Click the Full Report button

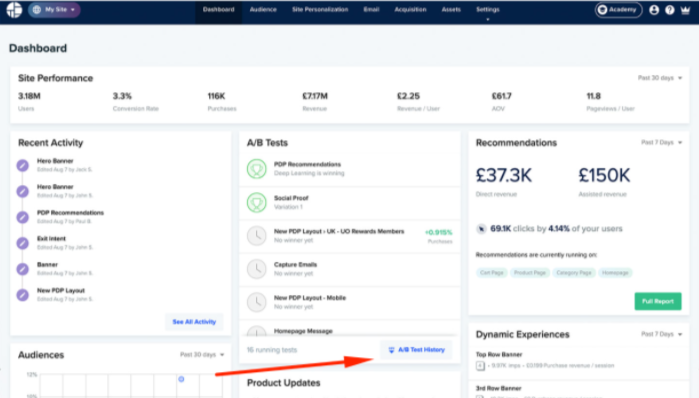pyautogui.click(x=658, y=301)
